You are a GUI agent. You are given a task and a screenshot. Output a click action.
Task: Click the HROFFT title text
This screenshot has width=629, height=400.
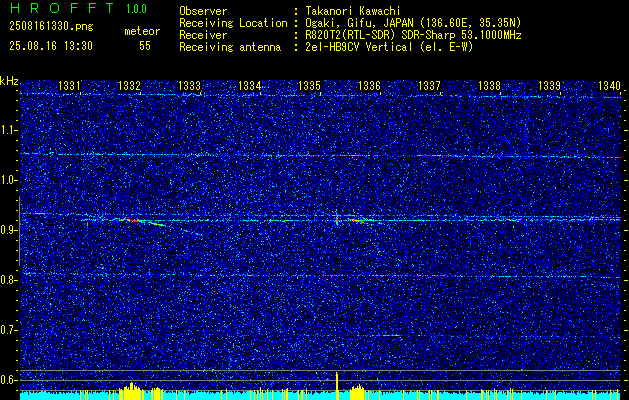pos(63,8)
